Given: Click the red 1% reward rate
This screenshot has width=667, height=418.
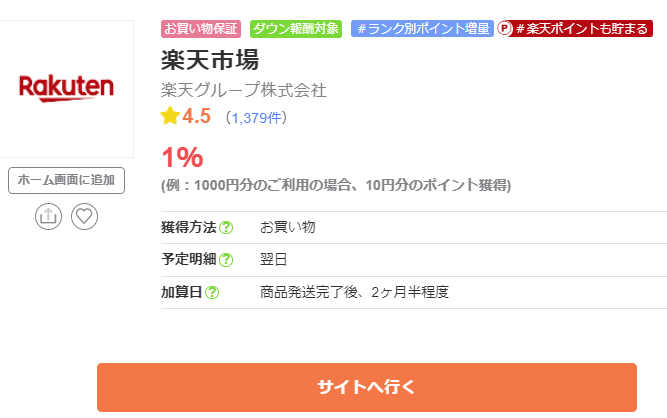Looking at the screenshot, I should pyautogui.click(x=182, y=157).
